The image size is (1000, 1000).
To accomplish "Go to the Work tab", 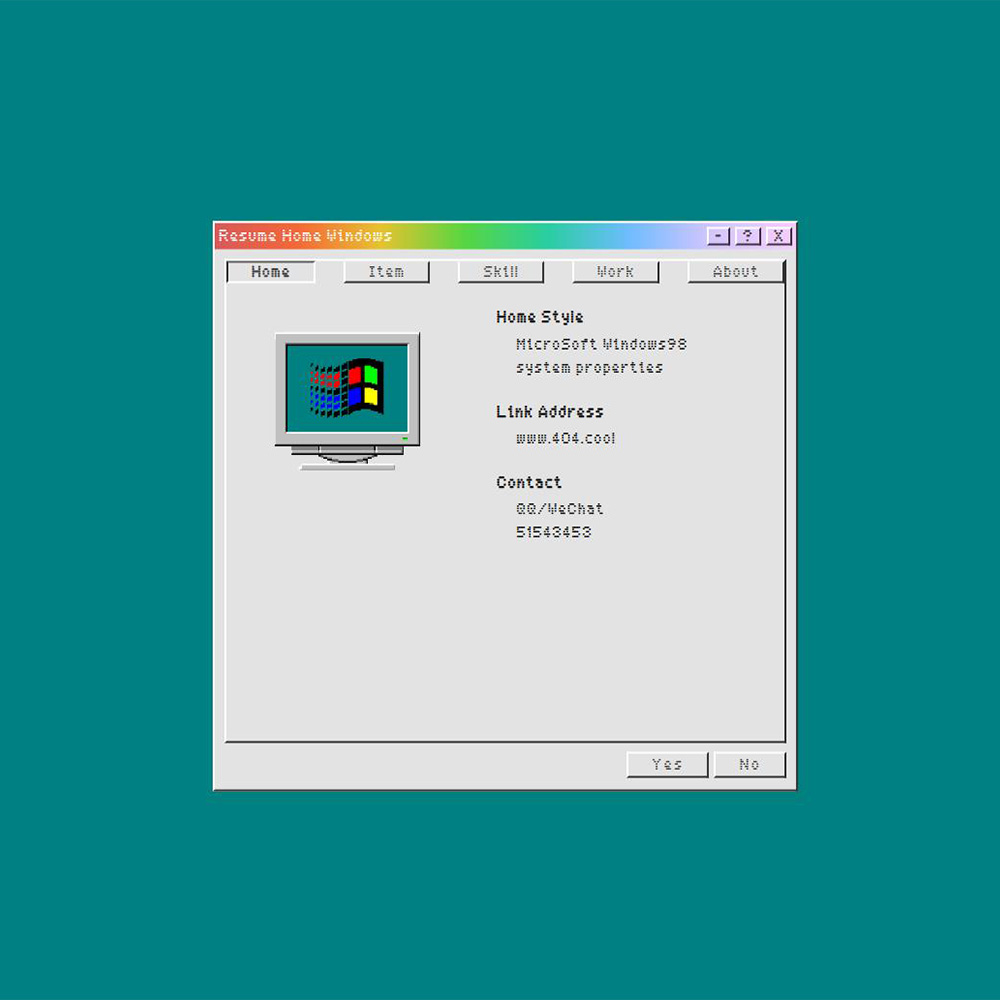I will tap(615, 272).
